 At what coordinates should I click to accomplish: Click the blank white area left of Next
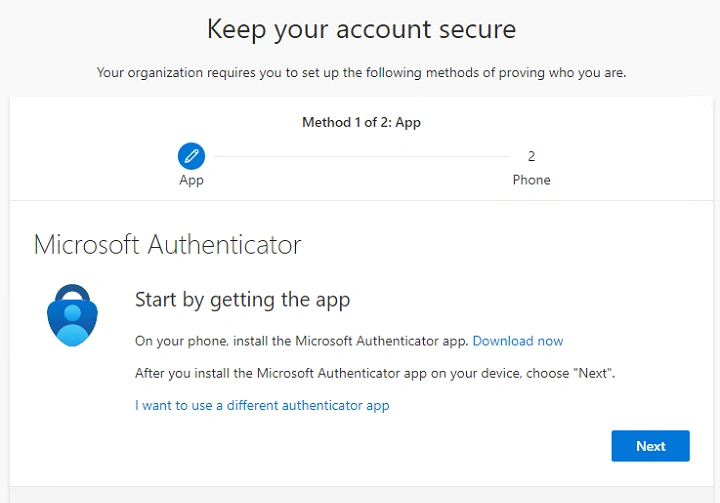[x=400, y=446]
